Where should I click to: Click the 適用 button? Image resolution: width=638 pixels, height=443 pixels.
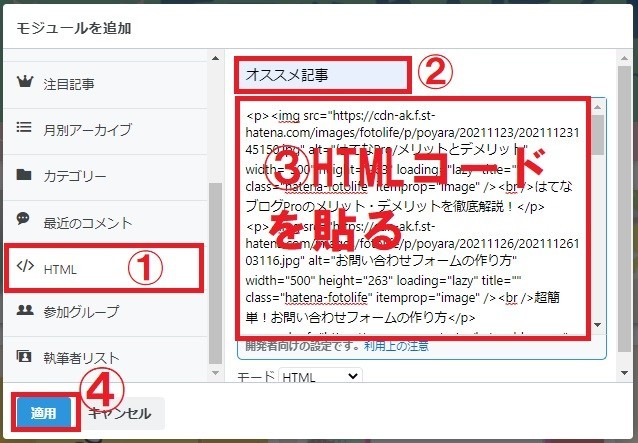tap(44, 413)
